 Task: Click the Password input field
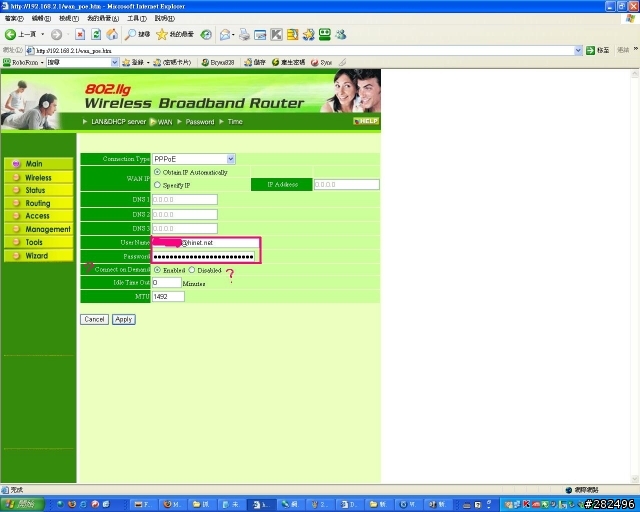(204, 256)
